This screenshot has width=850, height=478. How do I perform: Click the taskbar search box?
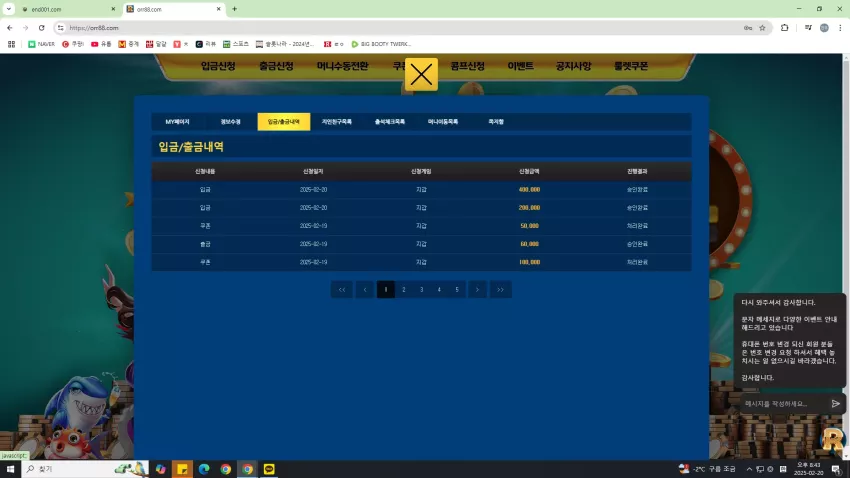[85, 469]
